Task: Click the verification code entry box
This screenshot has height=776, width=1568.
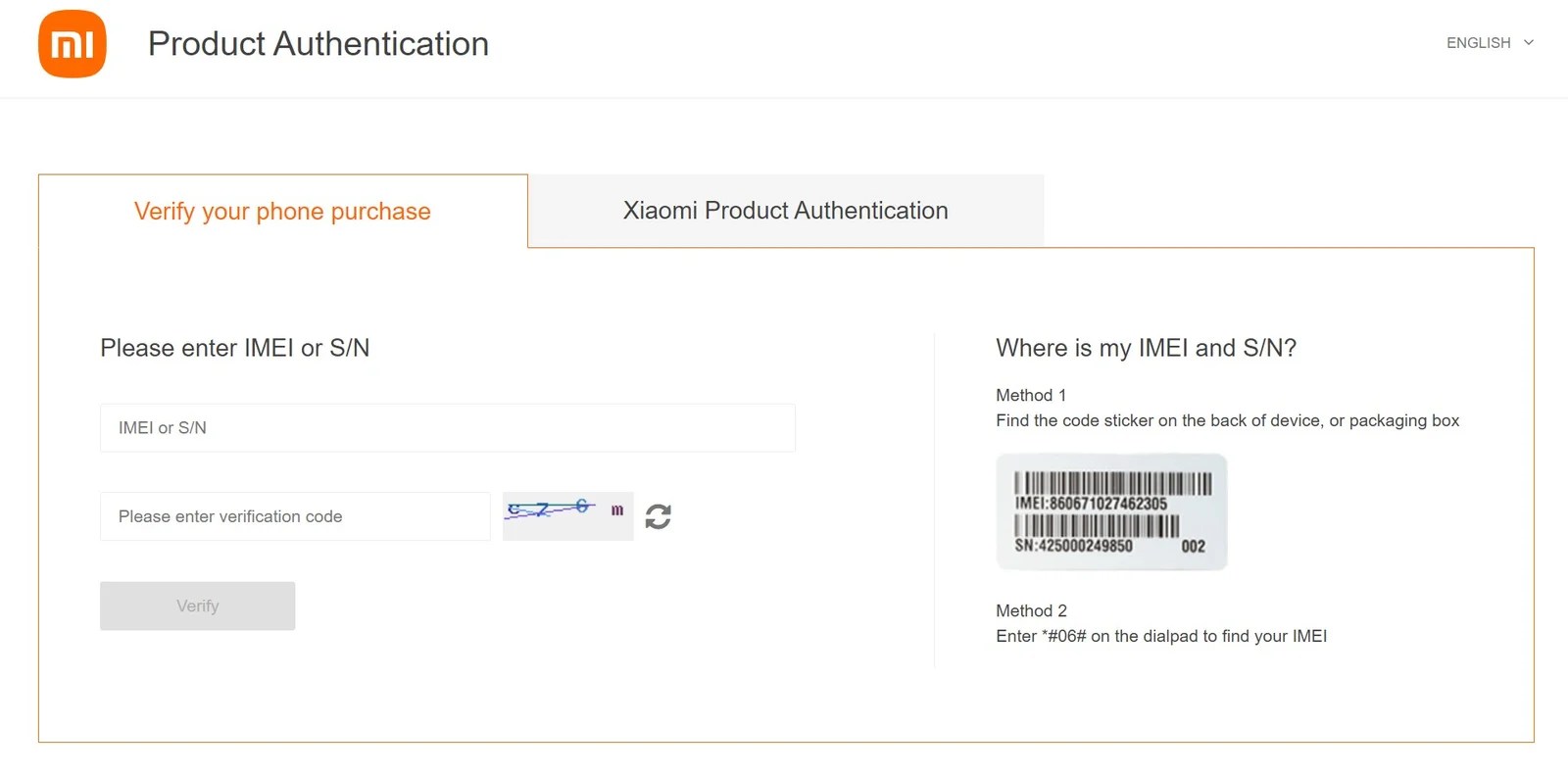Action: pos(294,516)
